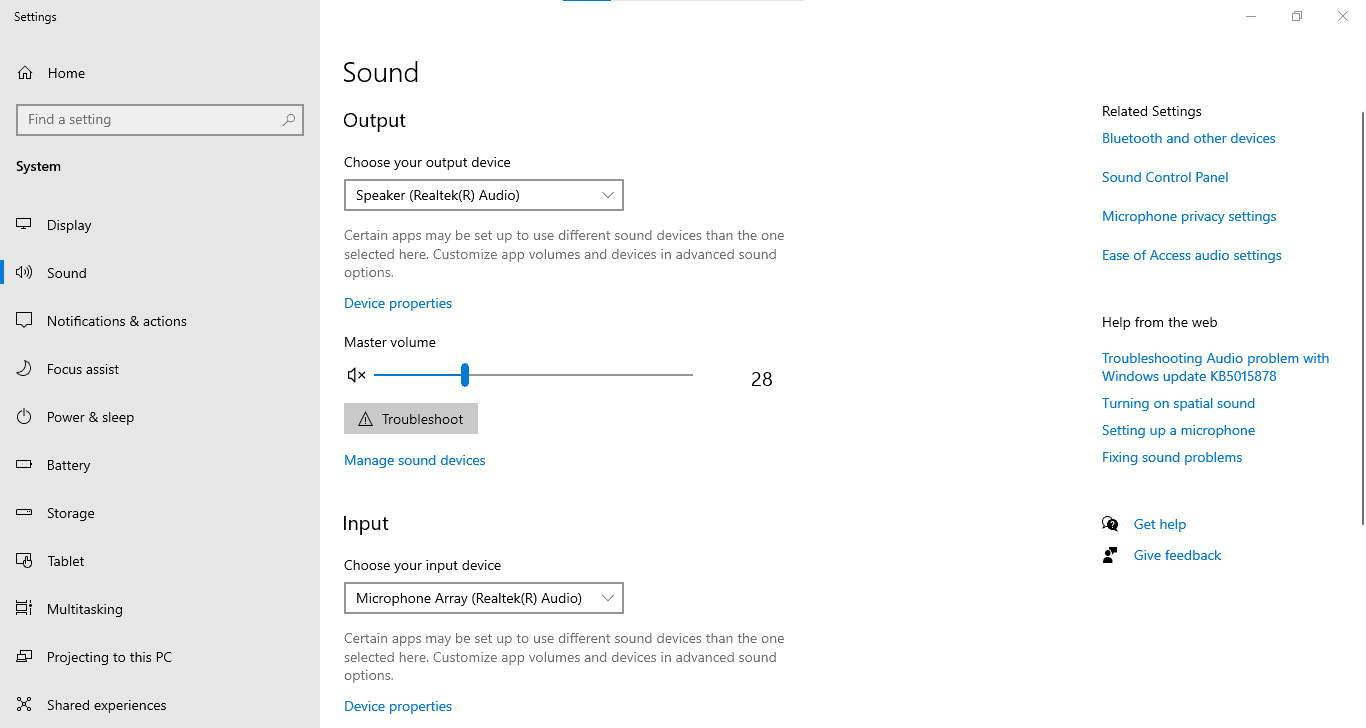Screen dimensions: 1366x728
Task: Click the Storage drive icon
Action: coord(25,513)
